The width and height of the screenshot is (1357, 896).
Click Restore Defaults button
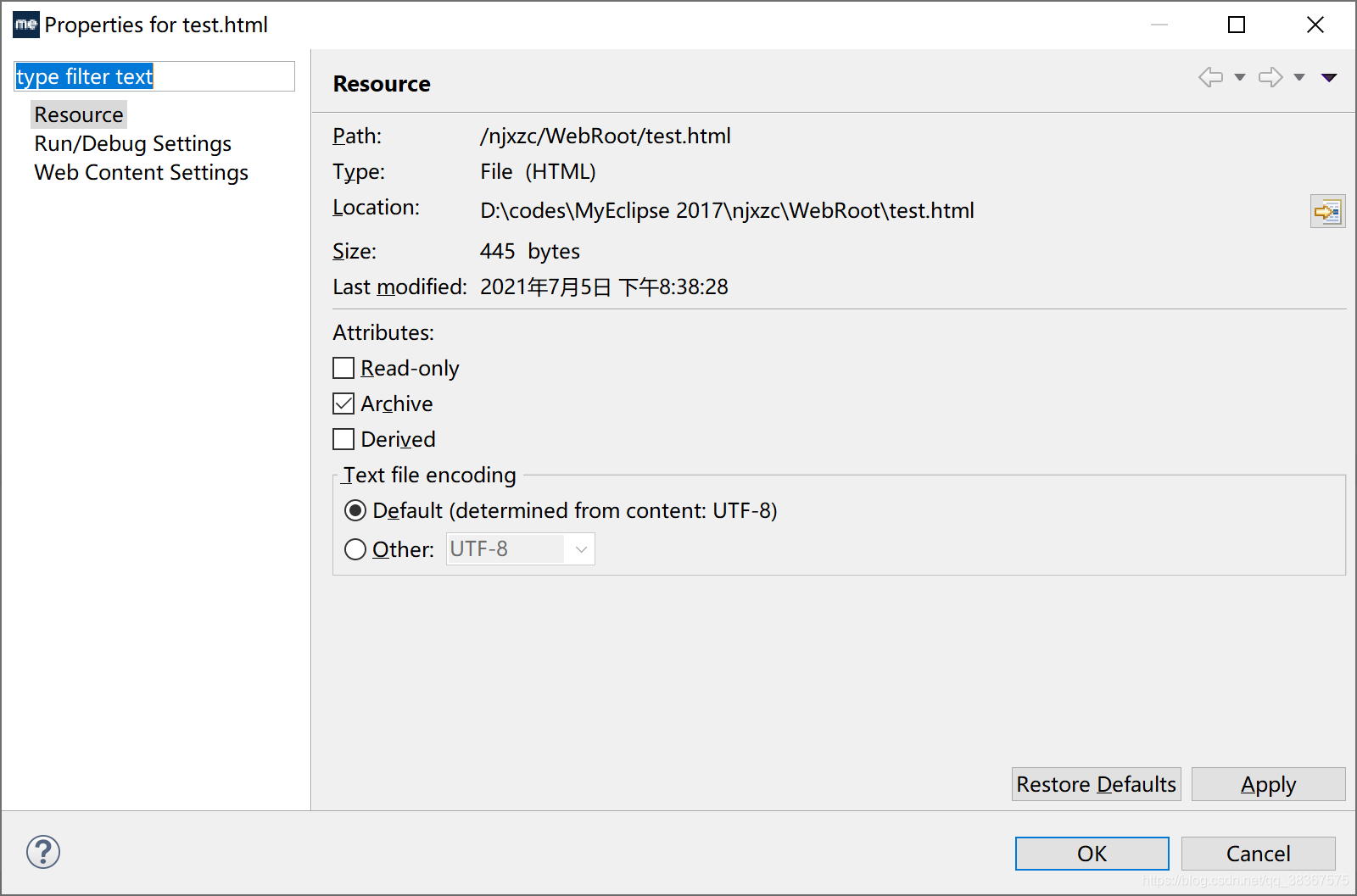tap(1097, 784)
